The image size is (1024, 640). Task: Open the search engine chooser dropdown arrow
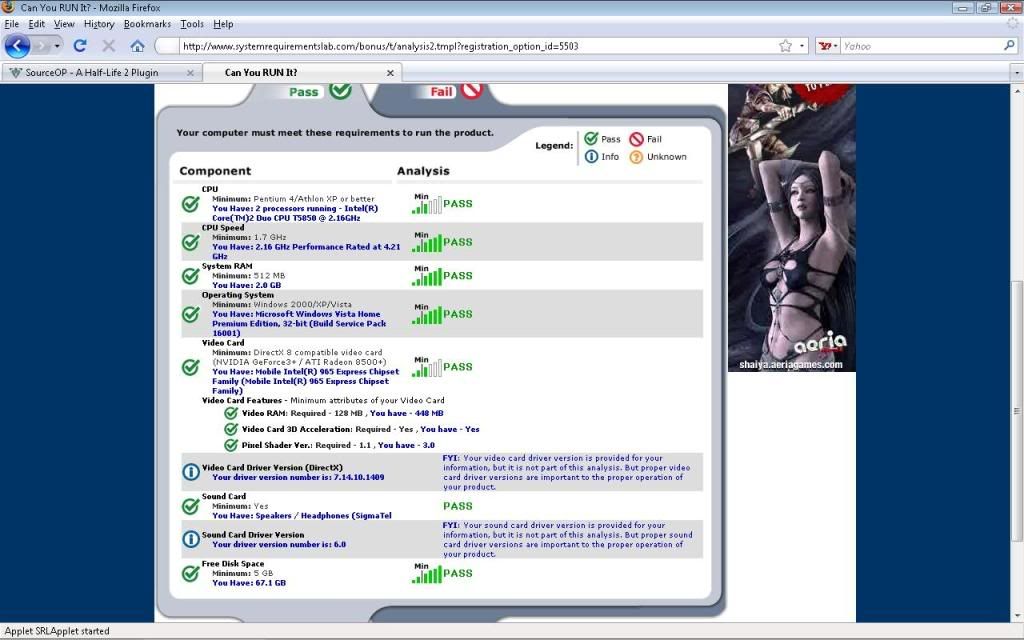pyautogui.click(x=835, y=46)
